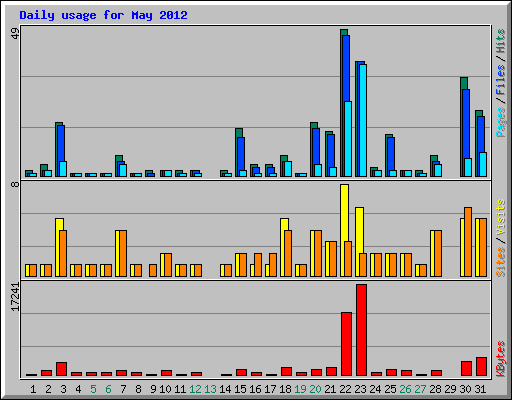Click the tallest red KBytes bar on day 23
512x400 pixels.
pyautogui.click(x=361, y=330)
